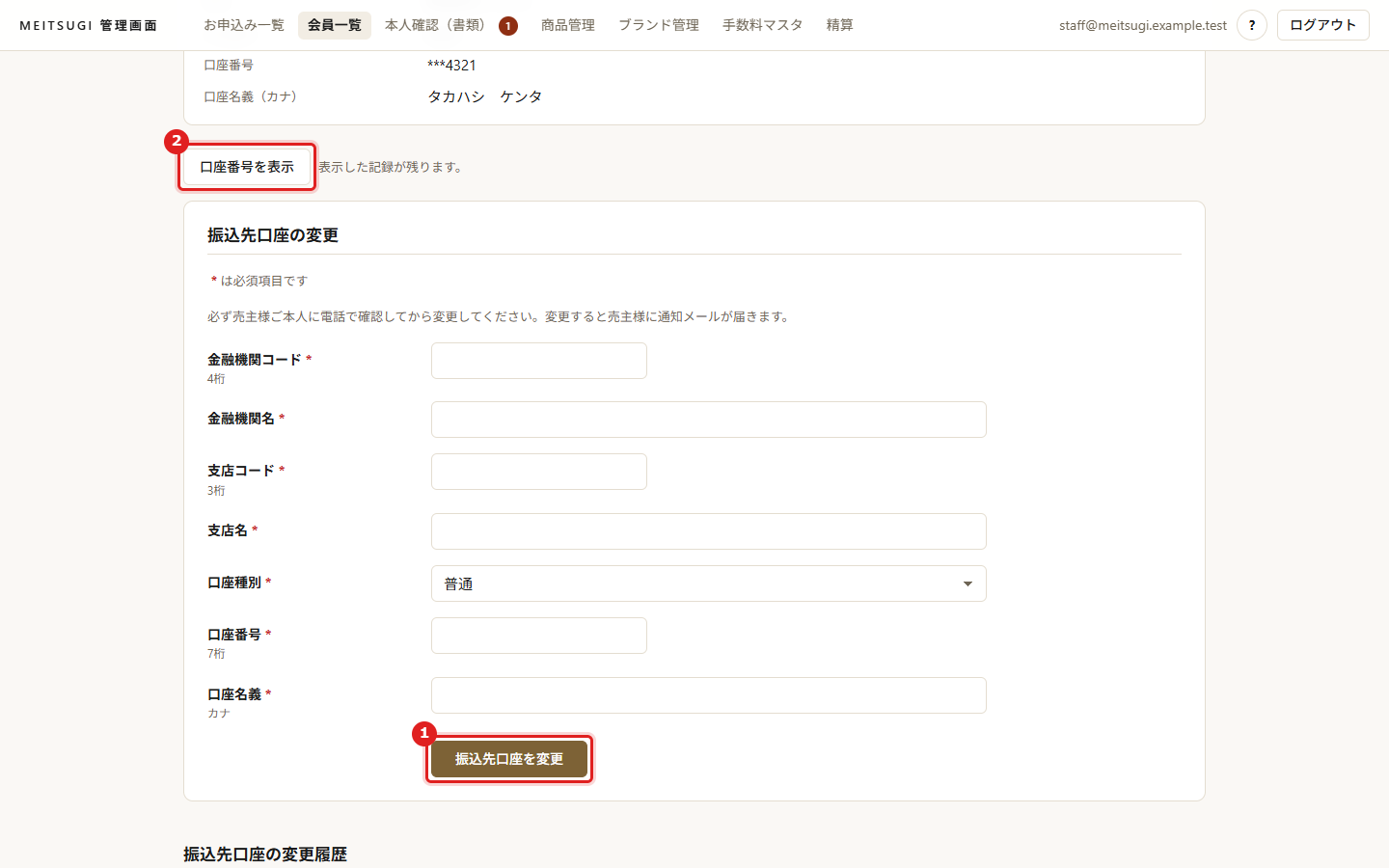Click the phone confirmation warning starting 必ず売主様ご本人
The height and width of the screenshot is (868, 1389).
[x=501, y=316]
